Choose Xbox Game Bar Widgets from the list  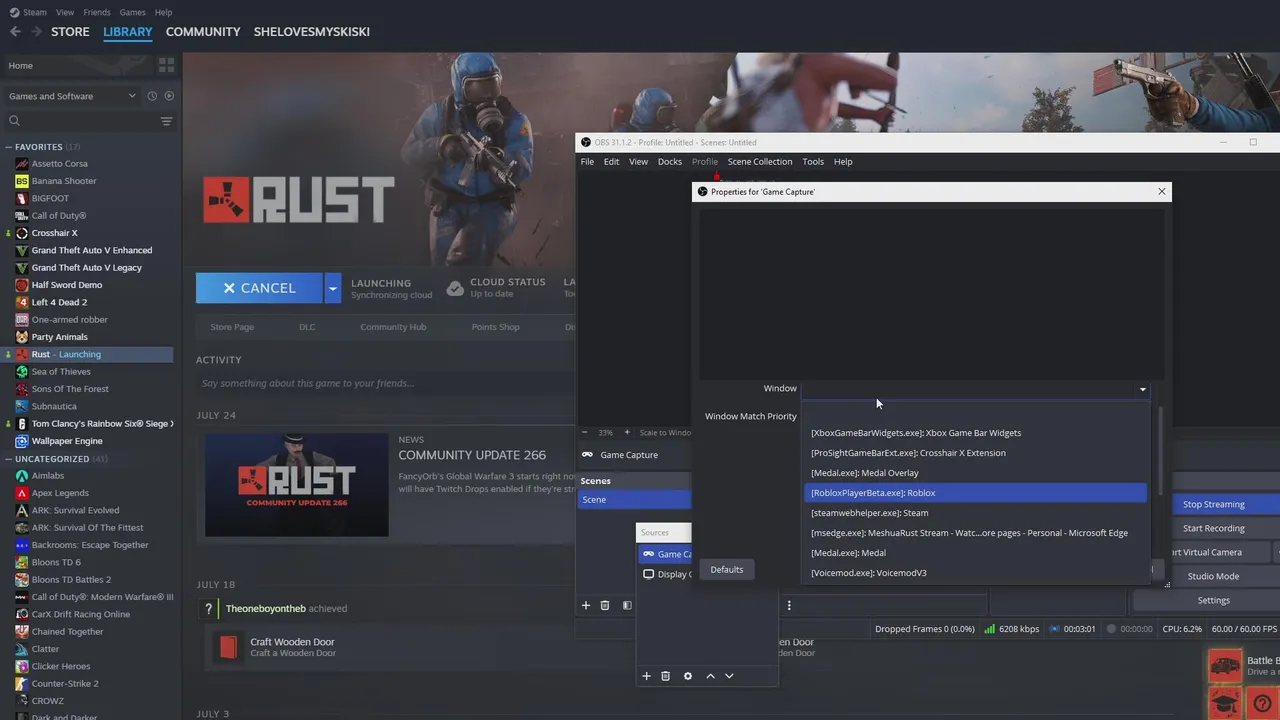(x=975, y=433)
